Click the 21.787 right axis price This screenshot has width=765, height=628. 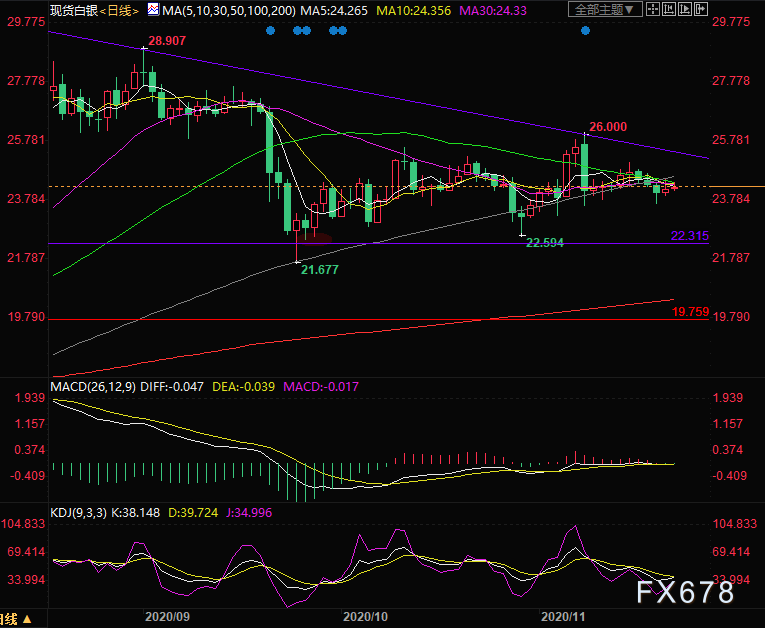point(731,258)
